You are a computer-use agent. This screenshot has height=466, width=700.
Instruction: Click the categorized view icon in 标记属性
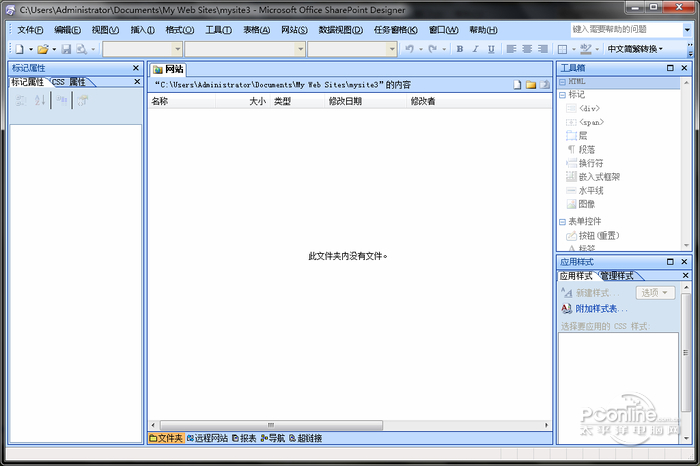21,100
